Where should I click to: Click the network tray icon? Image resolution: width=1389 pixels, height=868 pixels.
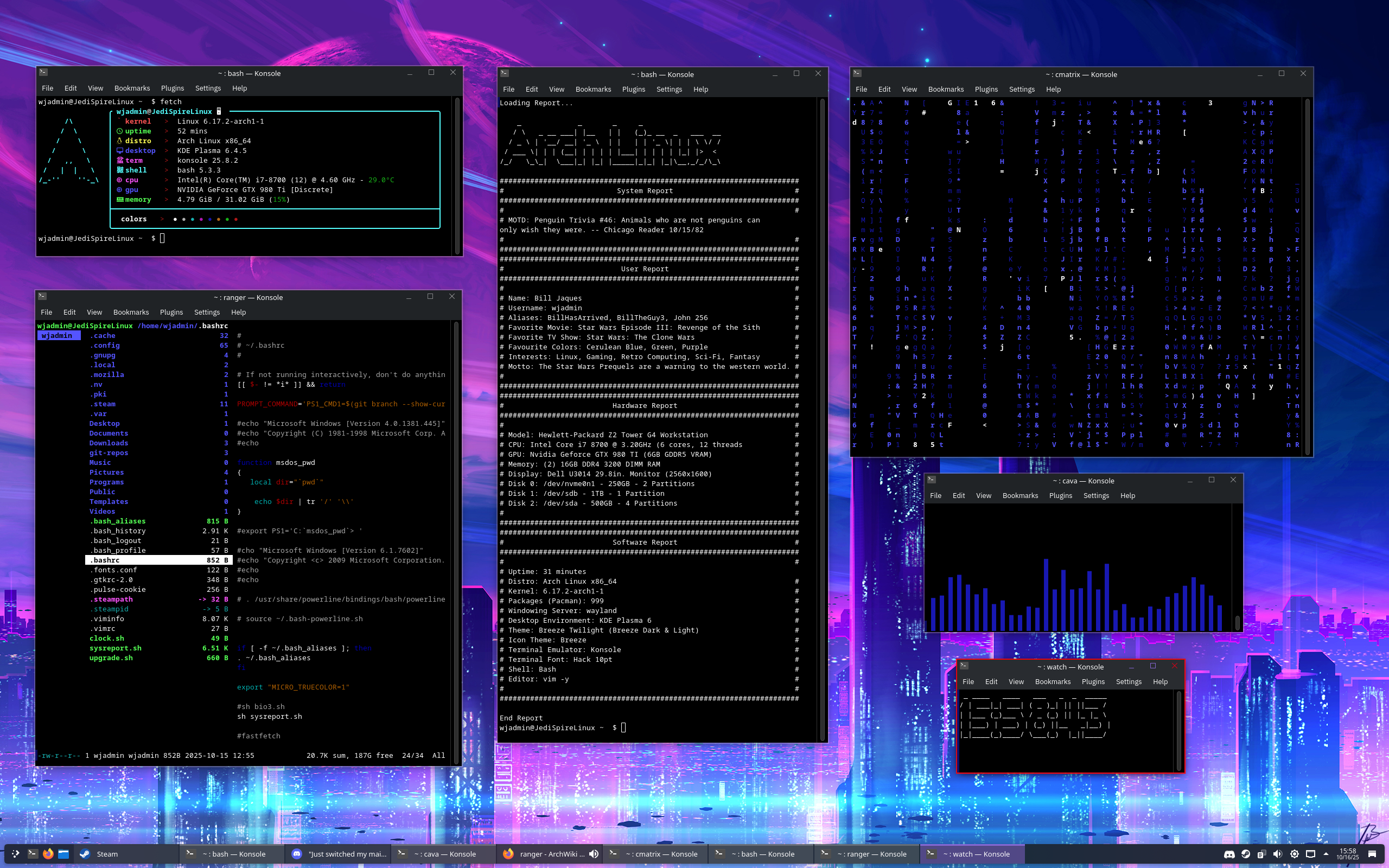[1310, 854]
